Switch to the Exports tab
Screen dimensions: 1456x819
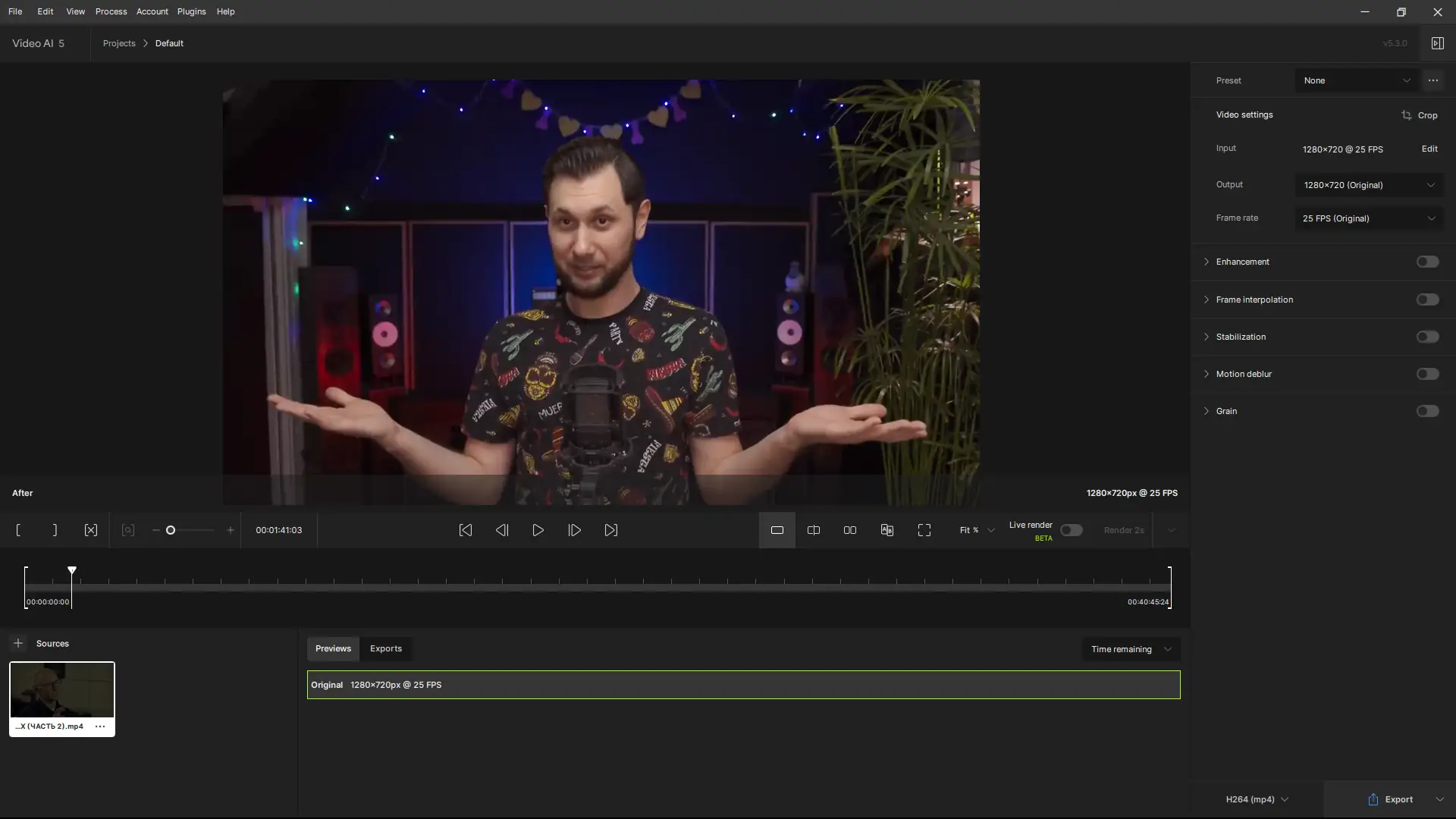(x=385, y=648)
